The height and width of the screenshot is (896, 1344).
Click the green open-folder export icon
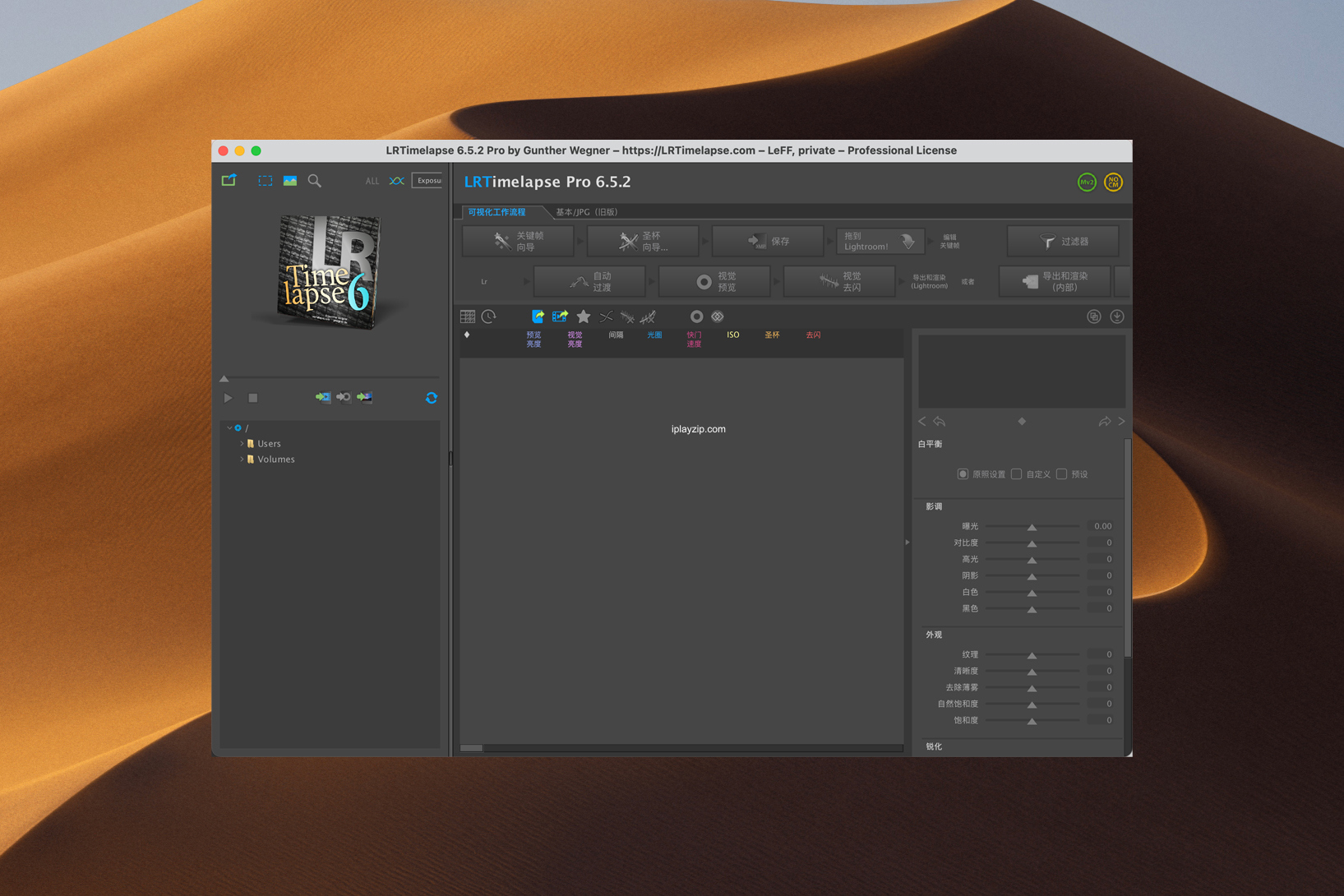tap(229, 180)
